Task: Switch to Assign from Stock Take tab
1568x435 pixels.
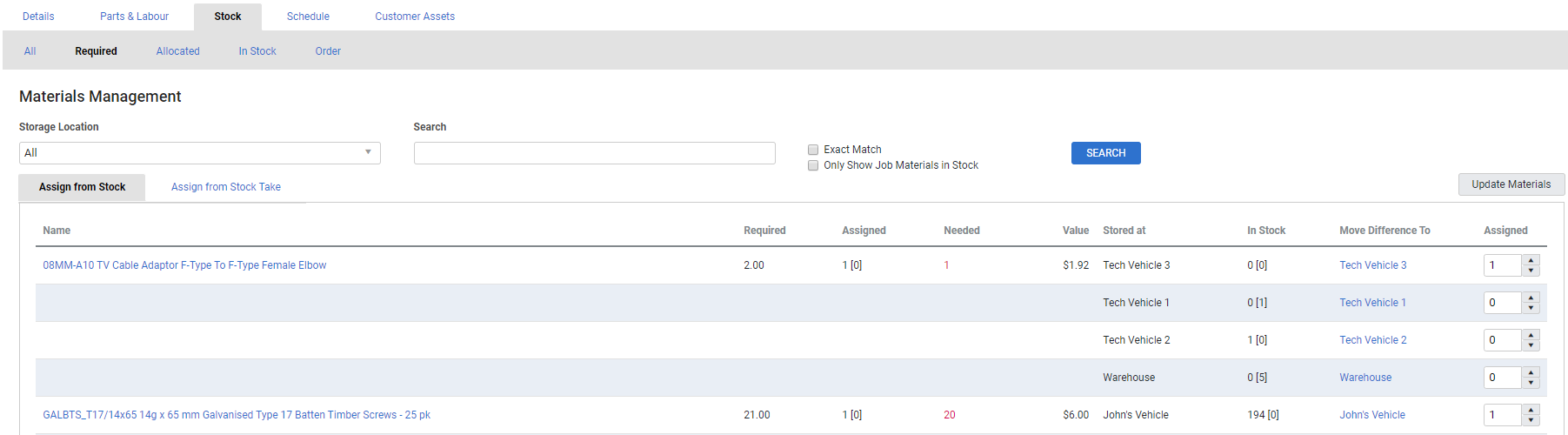Action: (x=226, y=187)
